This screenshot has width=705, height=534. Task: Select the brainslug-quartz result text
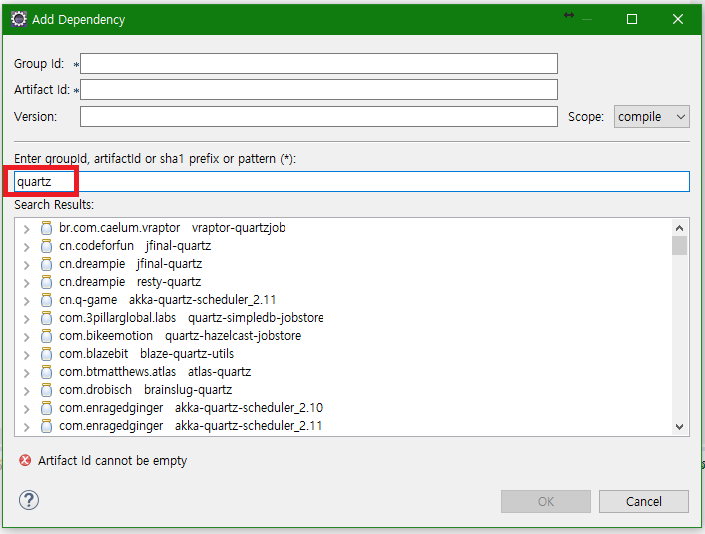pos(188,390)
